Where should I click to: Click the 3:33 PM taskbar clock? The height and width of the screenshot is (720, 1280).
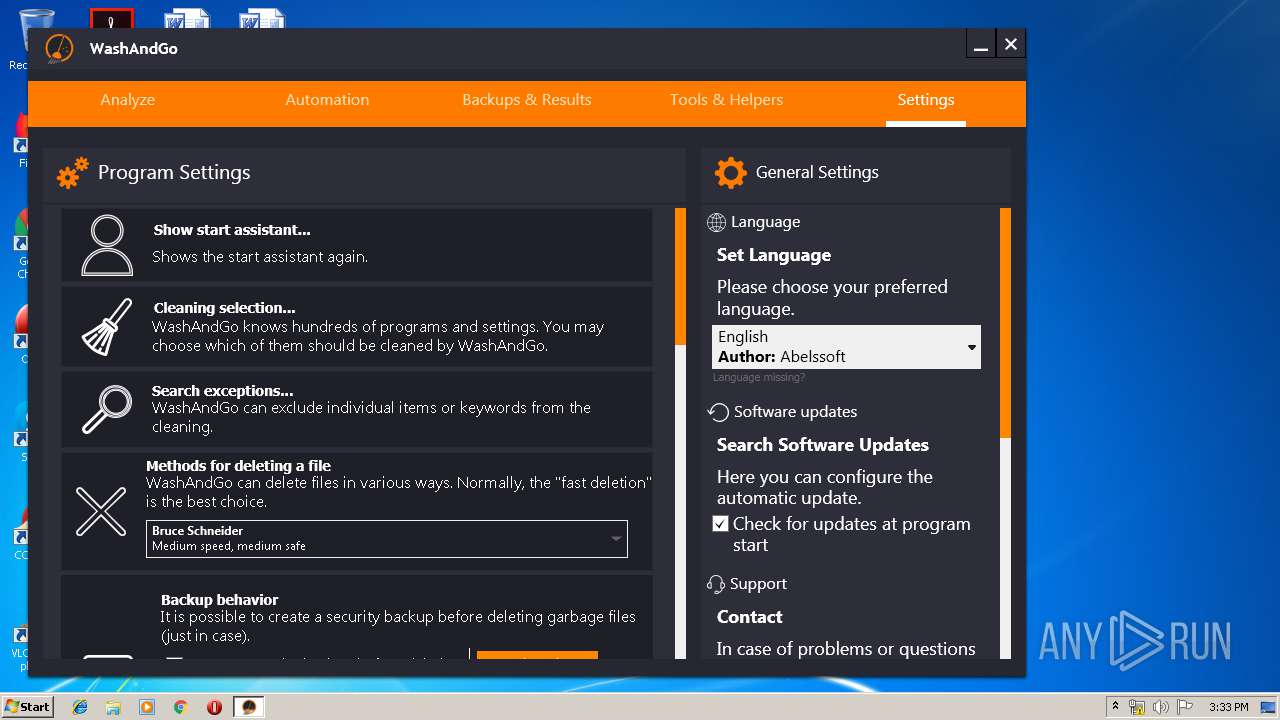click(1228, 707)
